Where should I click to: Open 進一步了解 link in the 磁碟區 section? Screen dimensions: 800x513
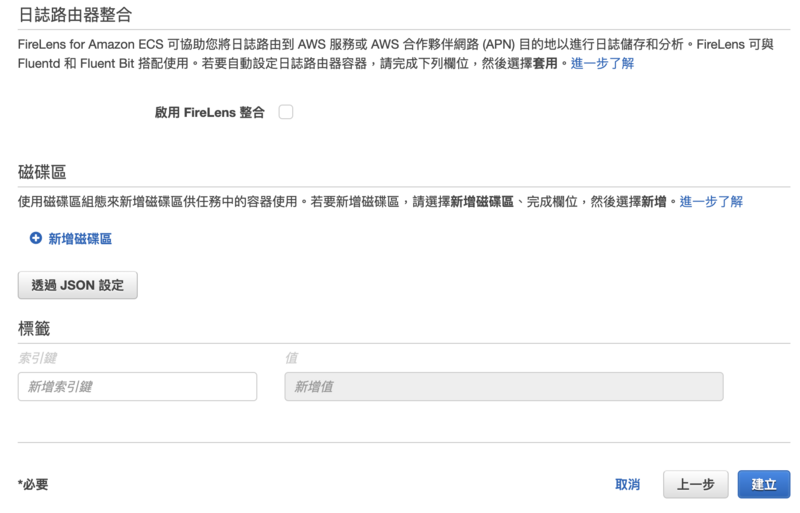click(711, 202)
